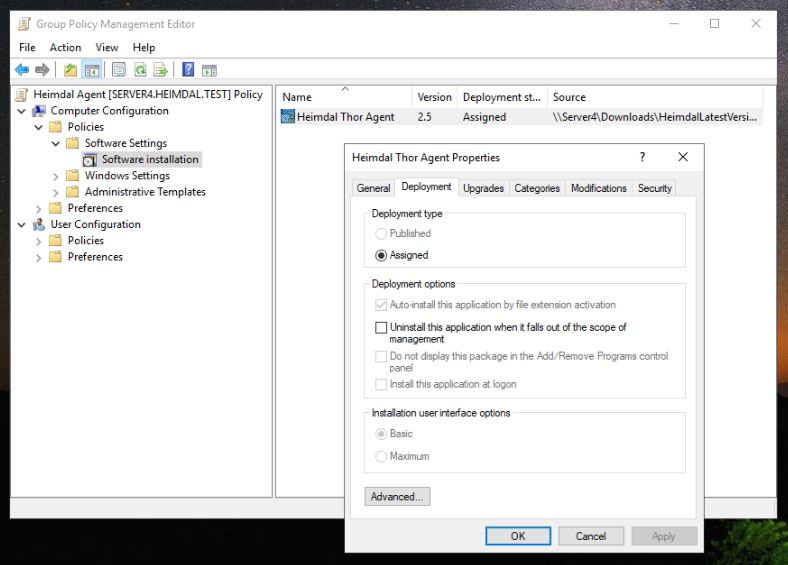Screen dimensions: 788x565
Task: Enable Uninstall when out of scope checkbox
Action: (381, 328)
